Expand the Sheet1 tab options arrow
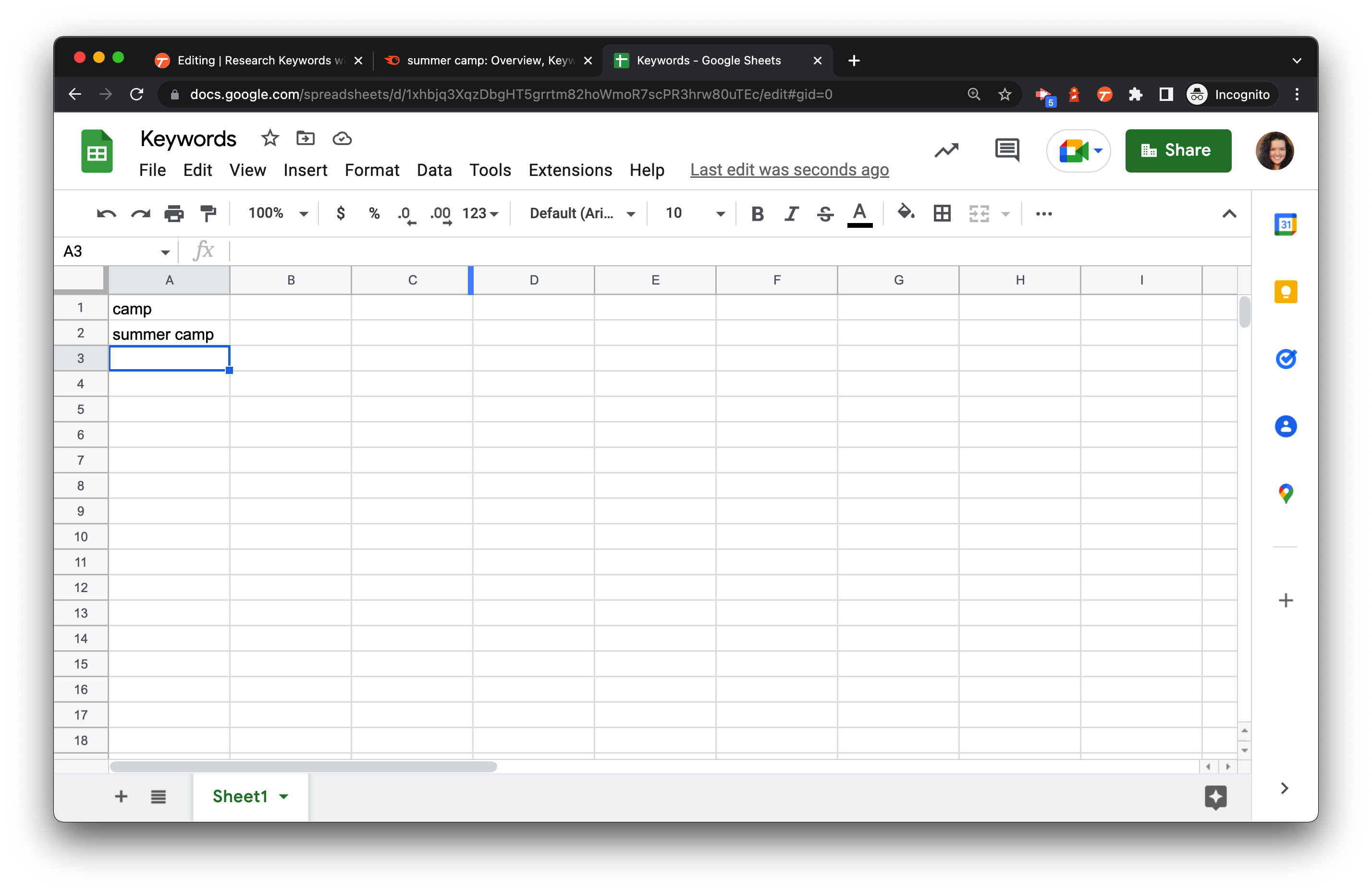Image resolution: width=1372 pixels, height=893 pixels. (x=283, y=797)
